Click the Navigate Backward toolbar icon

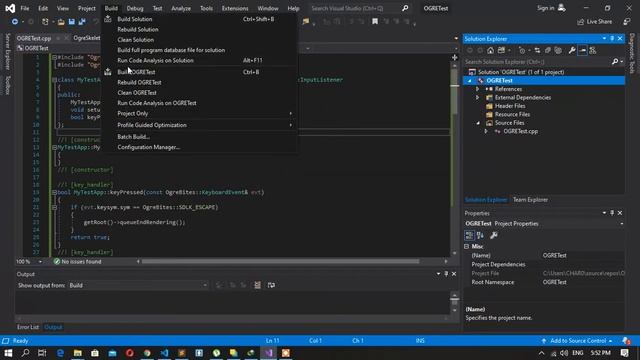tap(15, 22)
